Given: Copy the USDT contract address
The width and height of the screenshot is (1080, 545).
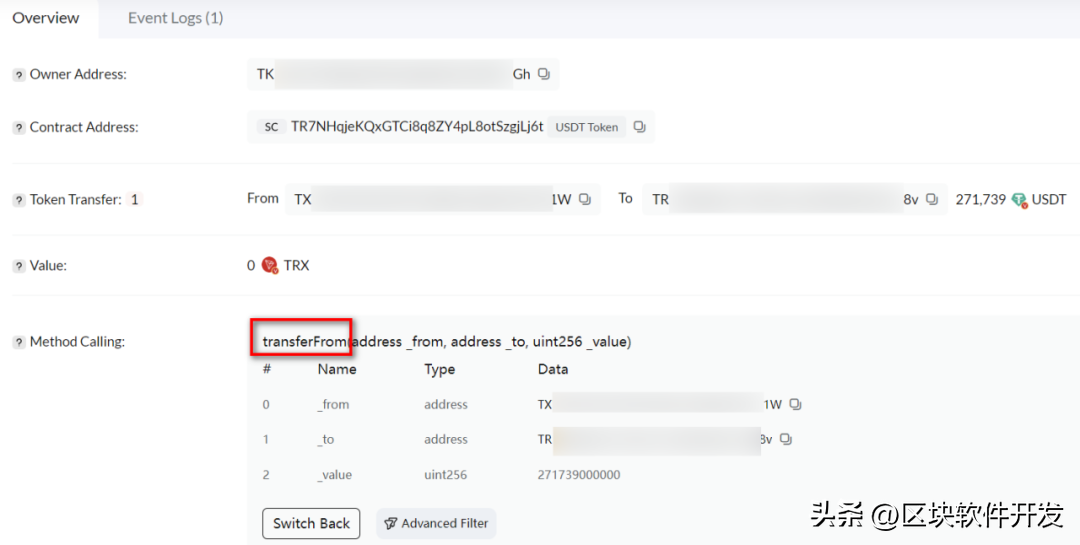Looking at the screenshot, I should click(640, 127).
